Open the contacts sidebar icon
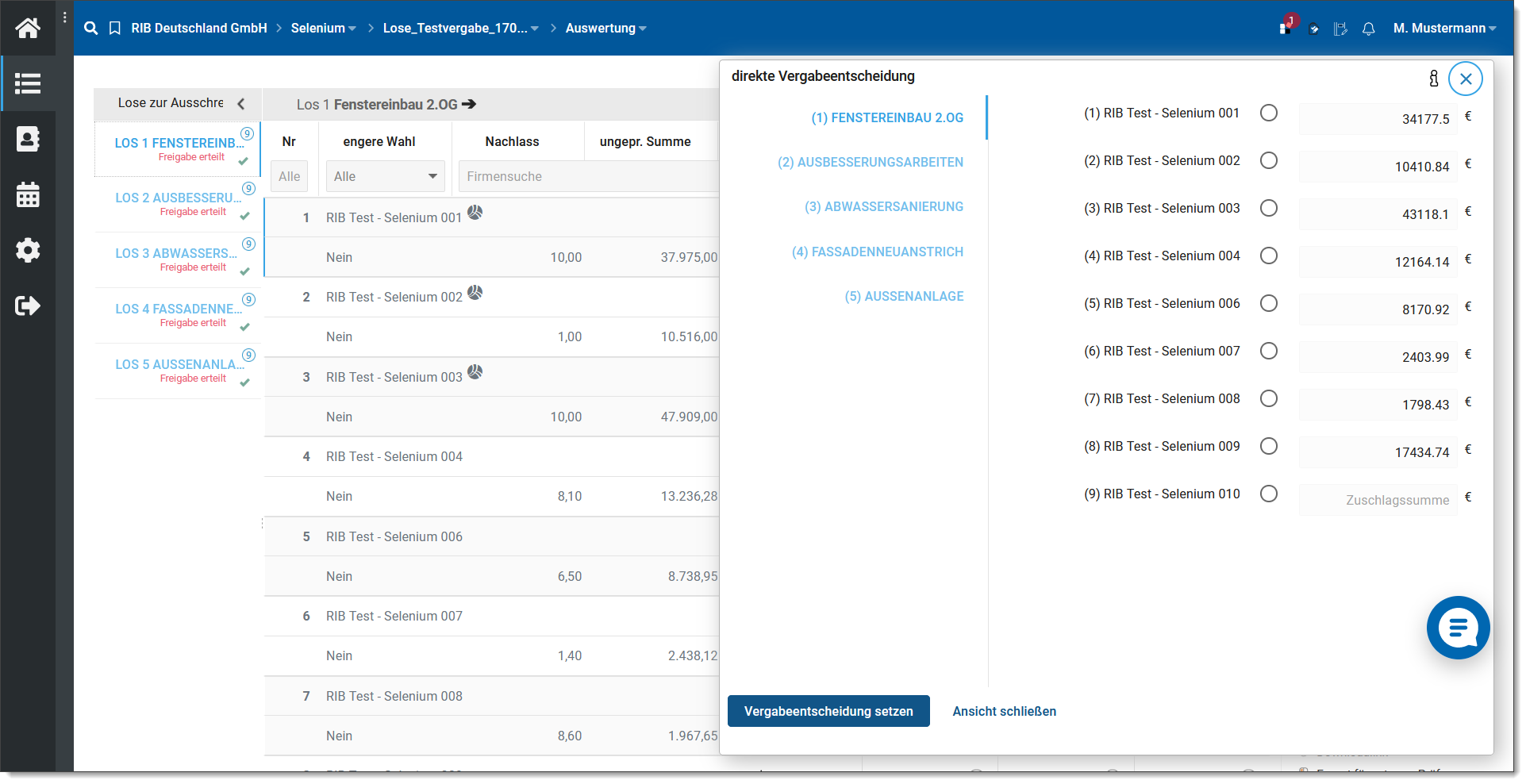The image size is (1526, 784). click(28, 139)
